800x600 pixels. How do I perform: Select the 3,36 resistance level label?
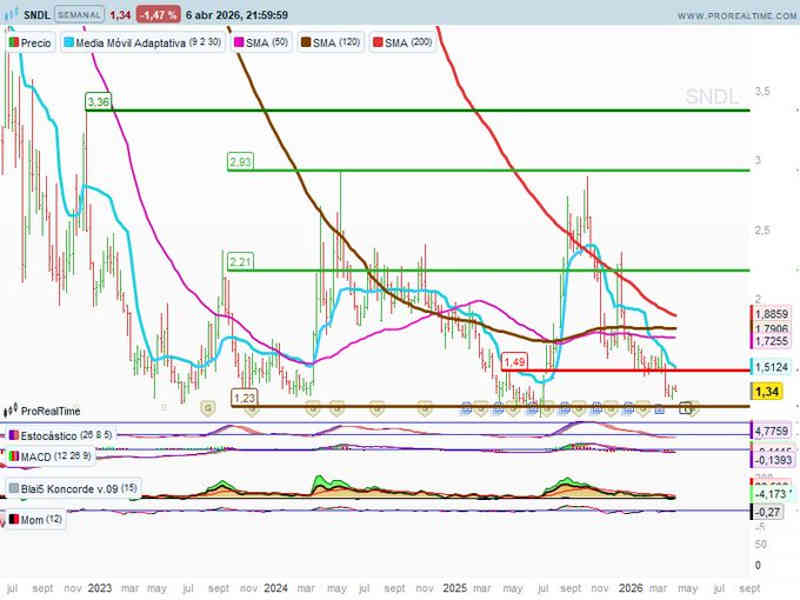tap(98, 102)
